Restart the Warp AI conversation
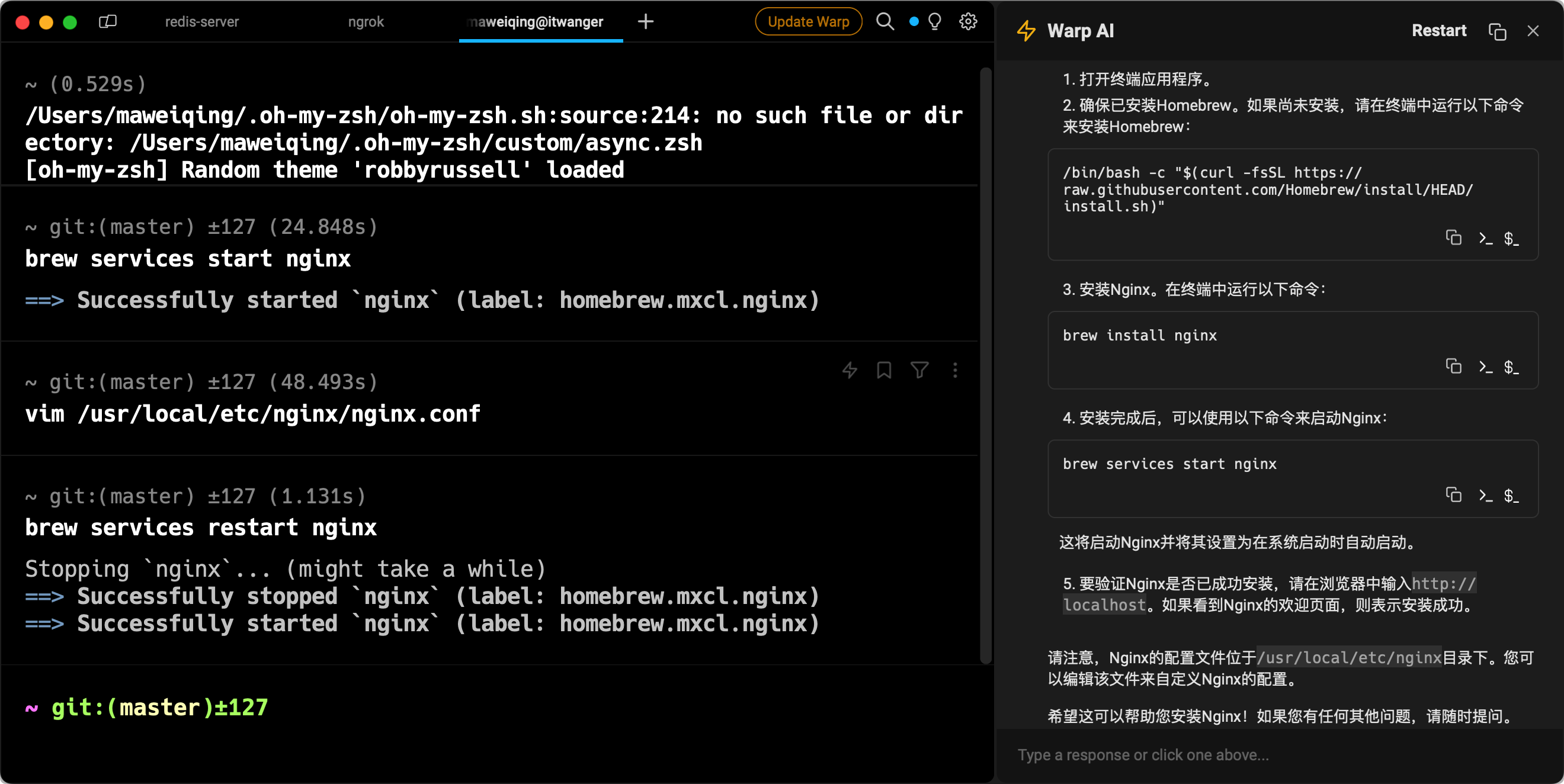 1438,31
